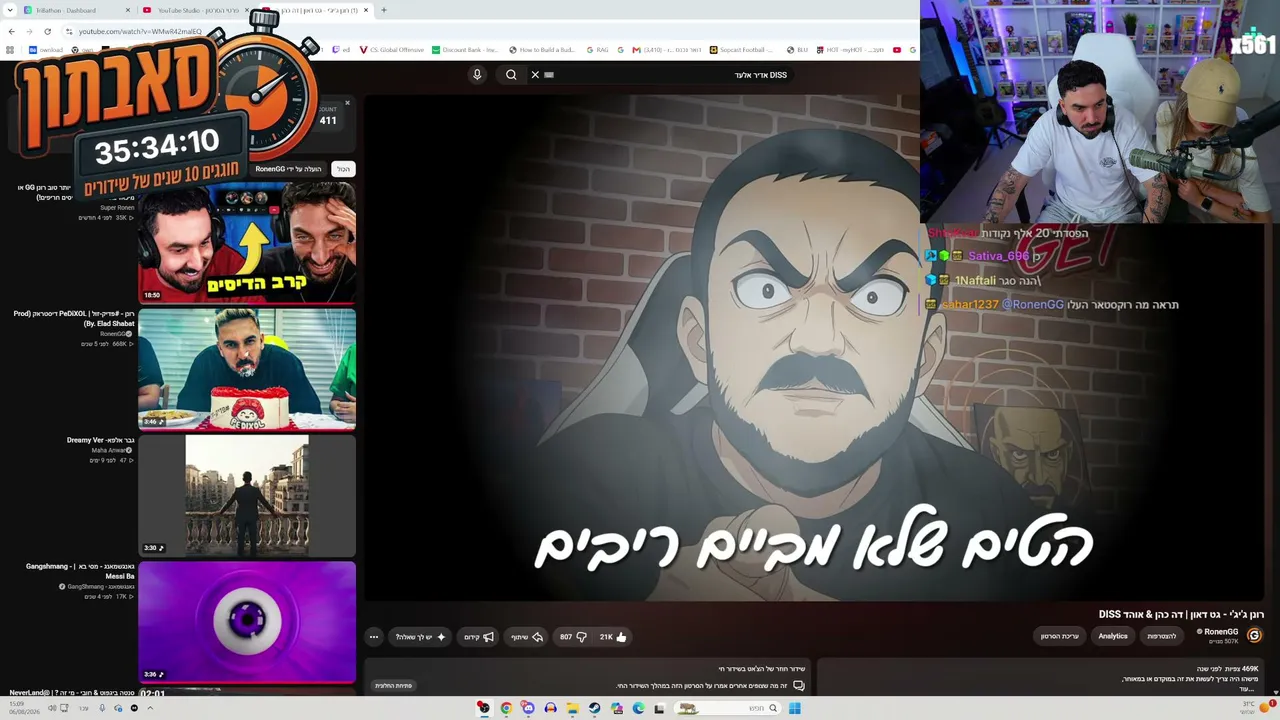Open the purple eye Messi Ba thumbnail
Screen dimensions: 1280x720
(247, 622)
